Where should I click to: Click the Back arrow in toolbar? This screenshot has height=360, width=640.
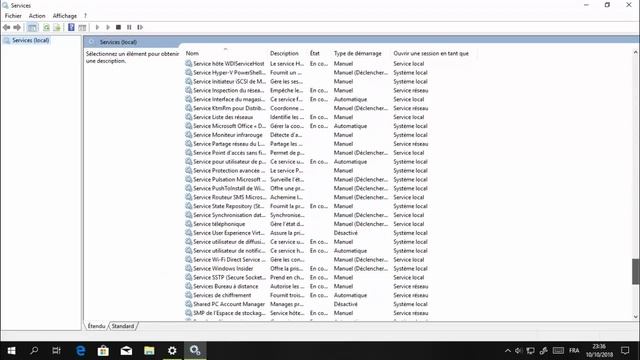click(x=7, y=27)
